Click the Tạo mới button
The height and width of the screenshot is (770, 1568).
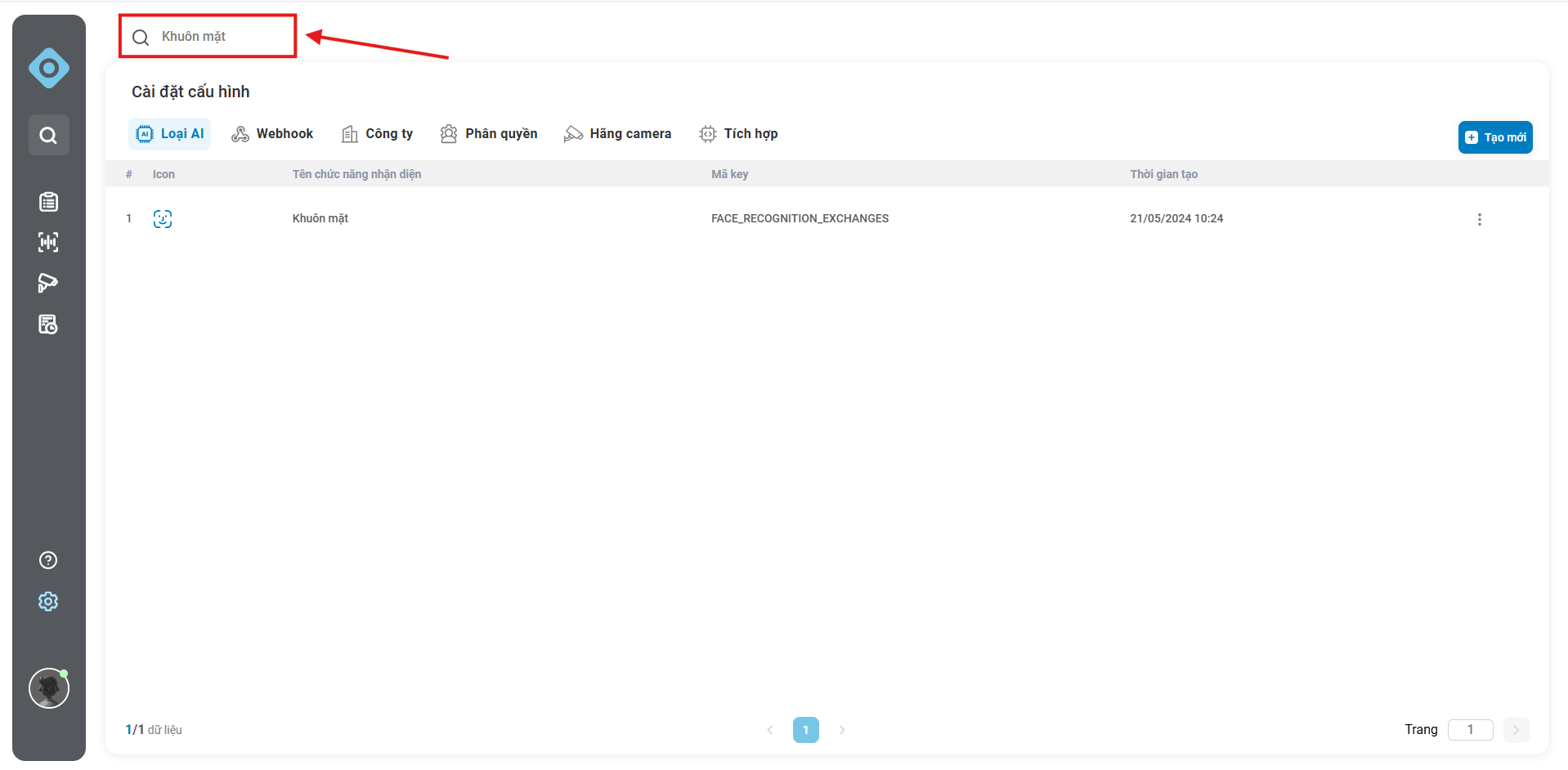point(1495,137)
